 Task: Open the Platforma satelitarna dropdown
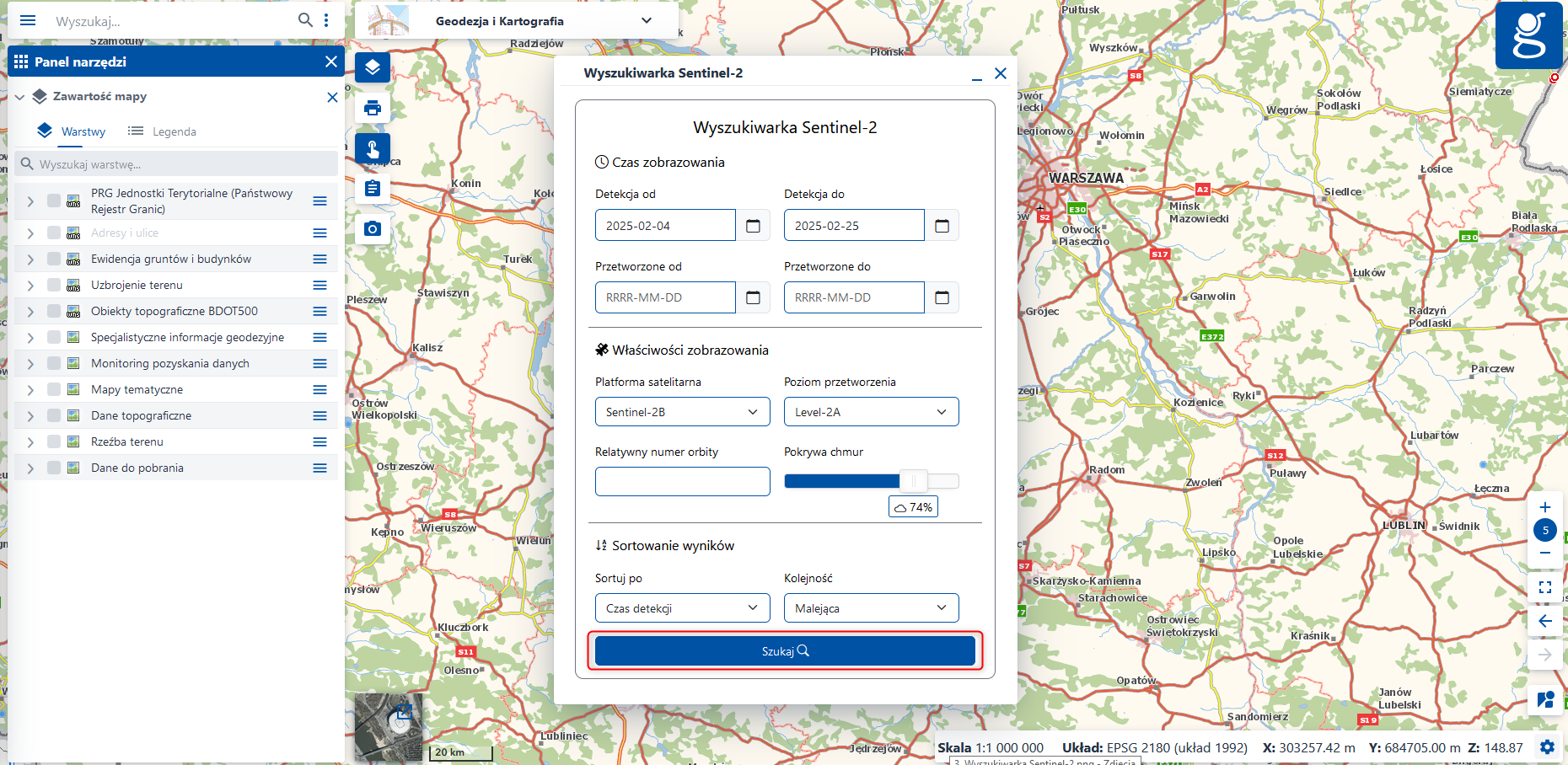pos(682,412)
